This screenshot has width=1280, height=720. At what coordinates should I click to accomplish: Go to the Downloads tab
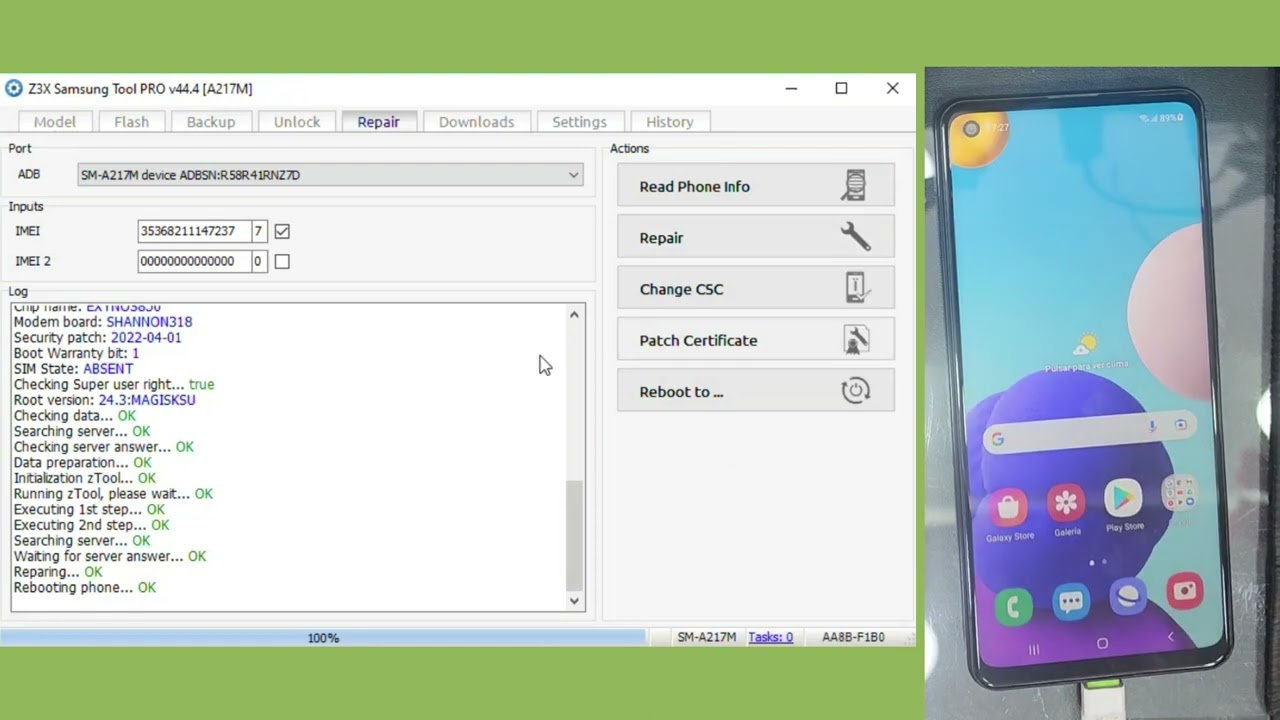click(476, 122)
